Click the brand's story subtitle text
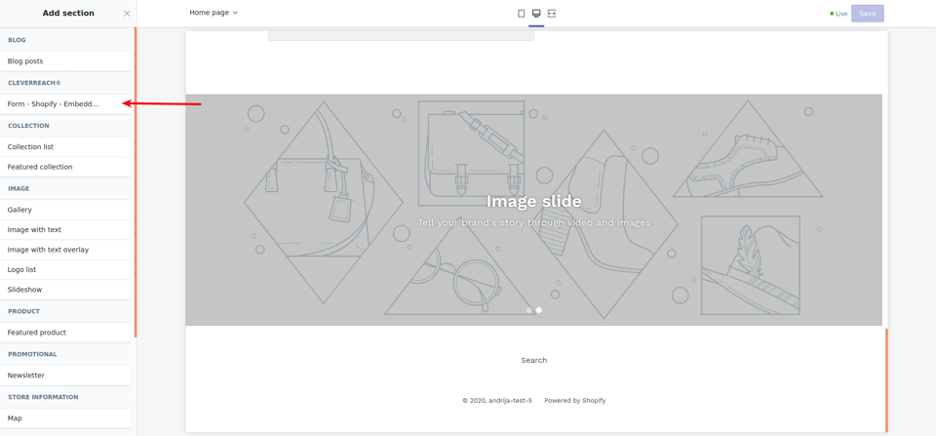This screenshot has height=436, width=936. [x=534, y=223]
